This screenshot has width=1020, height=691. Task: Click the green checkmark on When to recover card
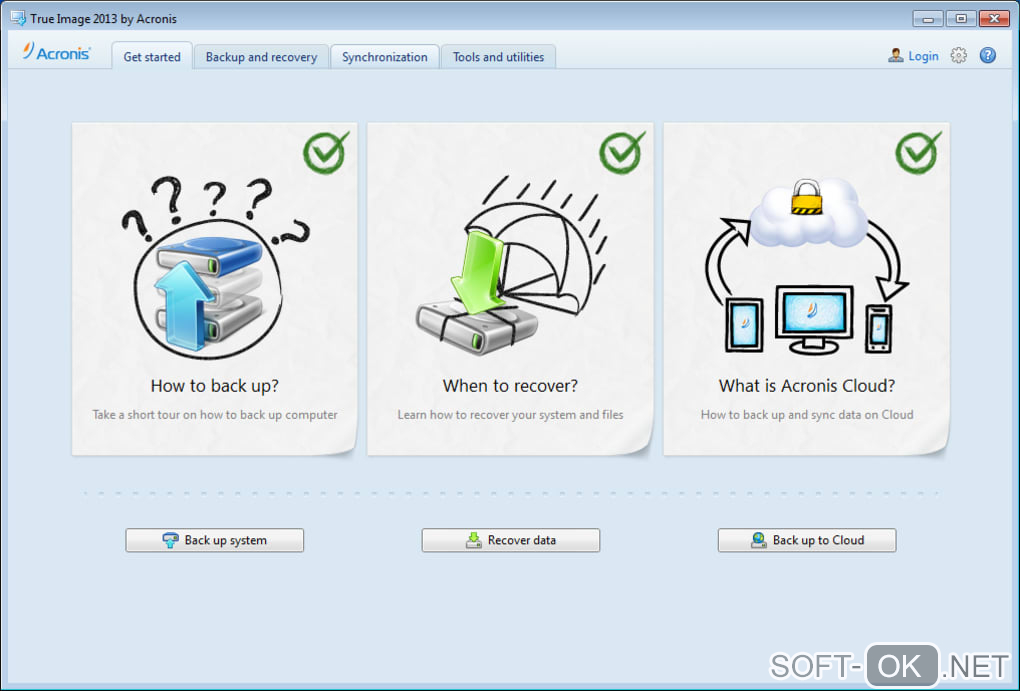(622, 152)
